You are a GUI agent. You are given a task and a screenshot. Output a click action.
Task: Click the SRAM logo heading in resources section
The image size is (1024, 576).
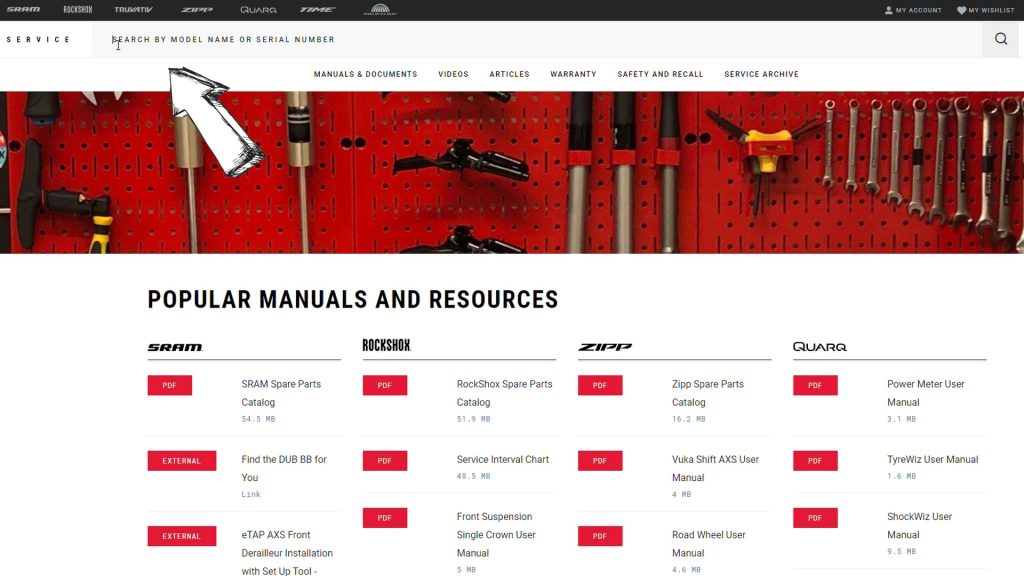tap(175, 347)
